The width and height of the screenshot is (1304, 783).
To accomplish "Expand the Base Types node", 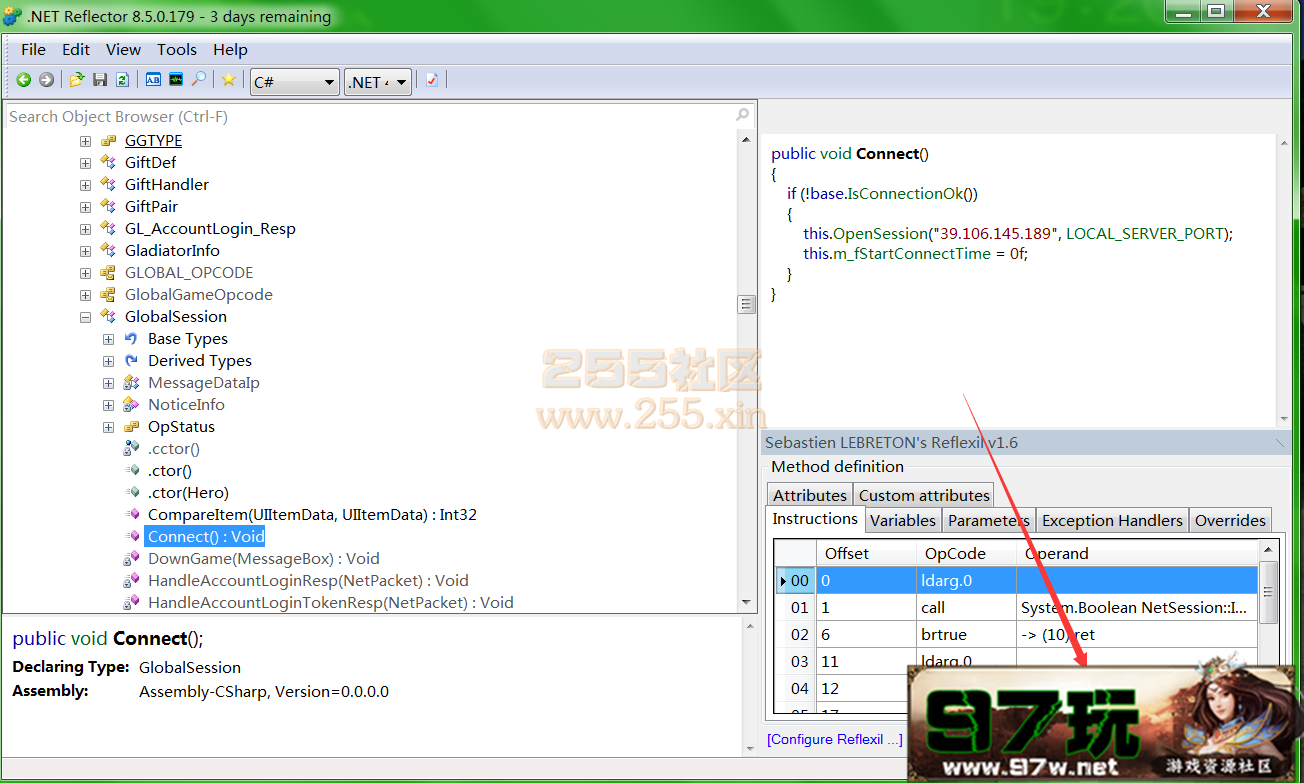I will point(108,339).
